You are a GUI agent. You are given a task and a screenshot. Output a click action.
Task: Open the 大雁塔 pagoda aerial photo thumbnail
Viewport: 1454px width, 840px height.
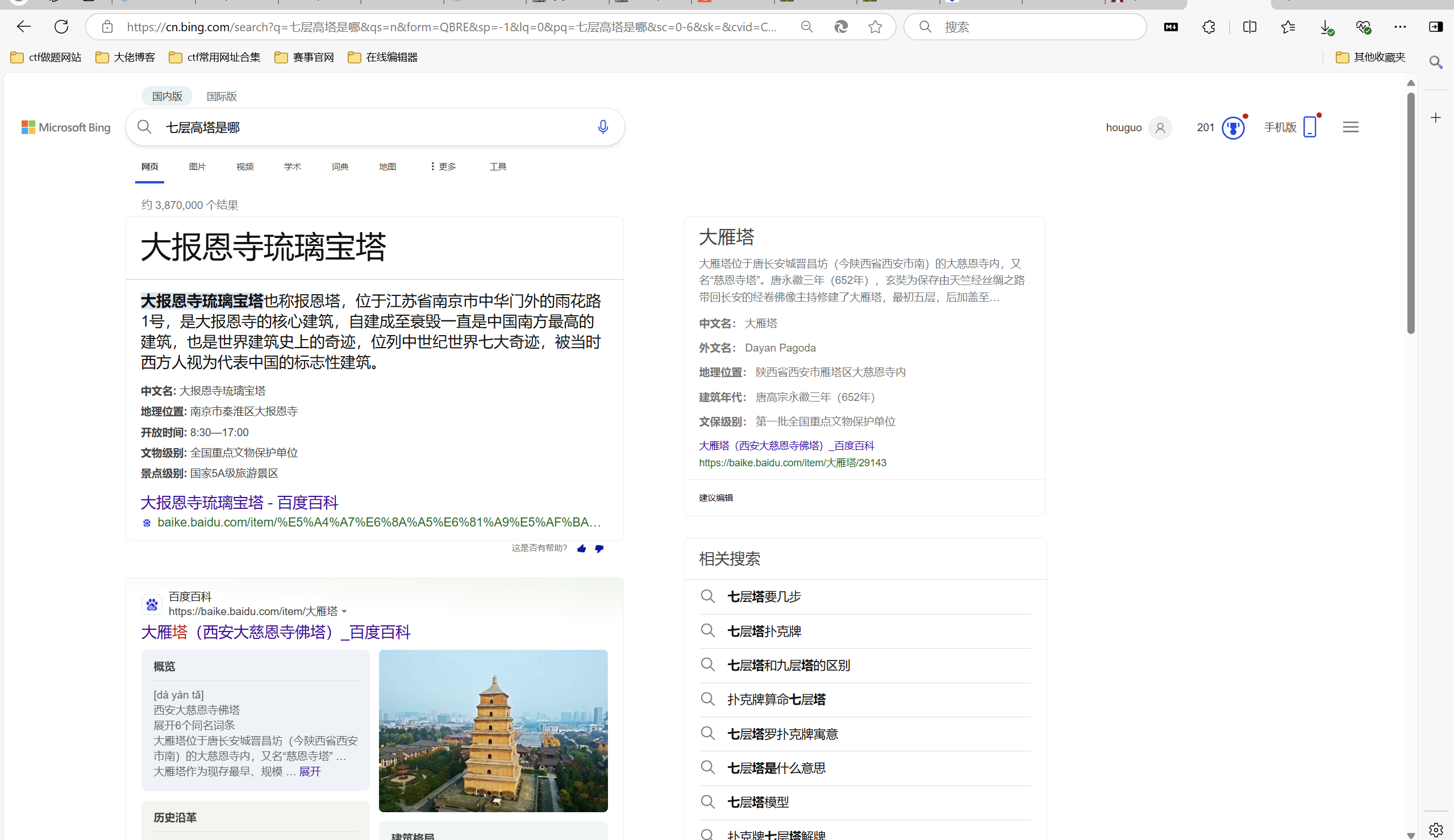[493, 731]
